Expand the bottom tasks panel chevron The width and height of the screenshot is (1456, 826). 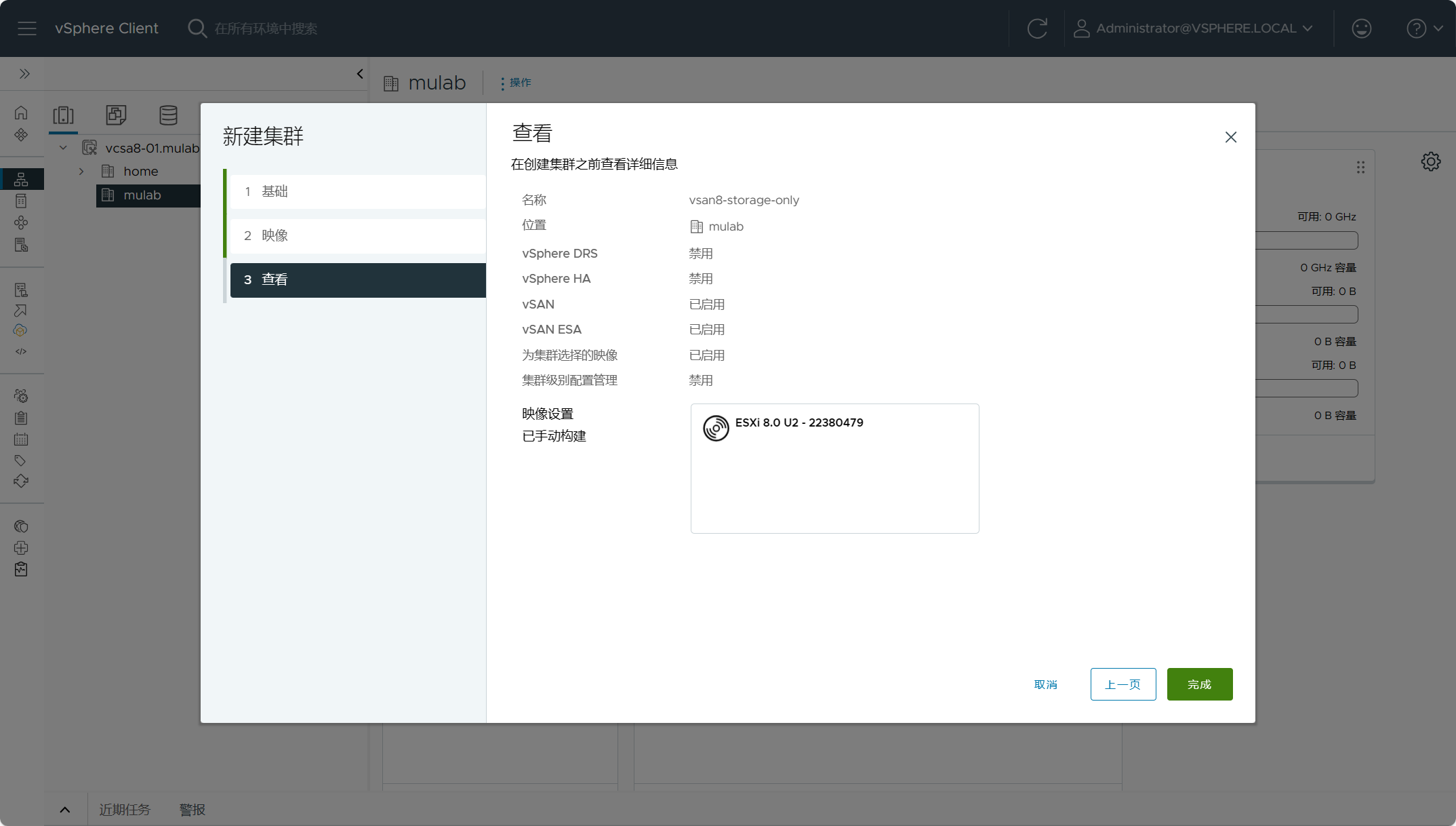65,810
